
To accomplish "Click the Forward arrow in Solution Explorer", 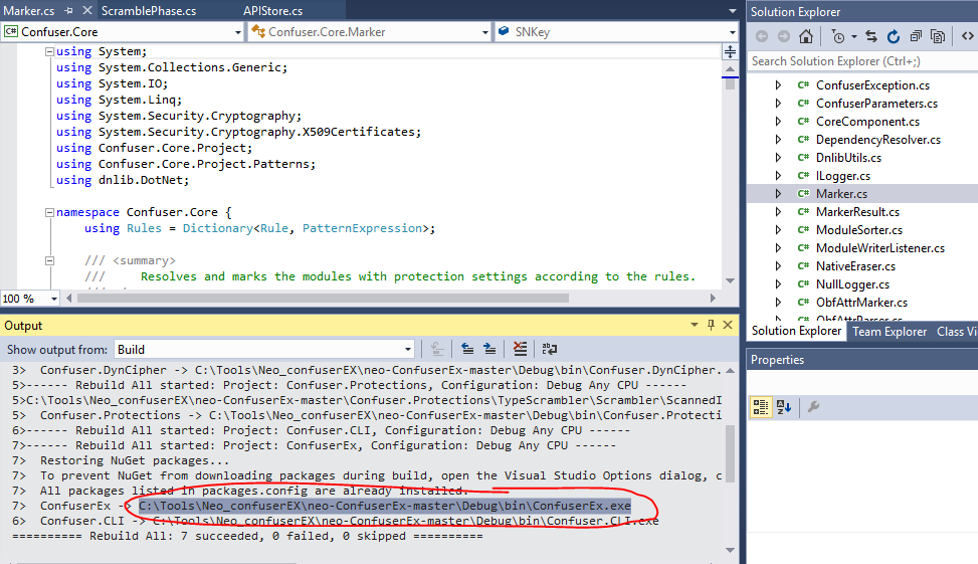I will (783, 37).
